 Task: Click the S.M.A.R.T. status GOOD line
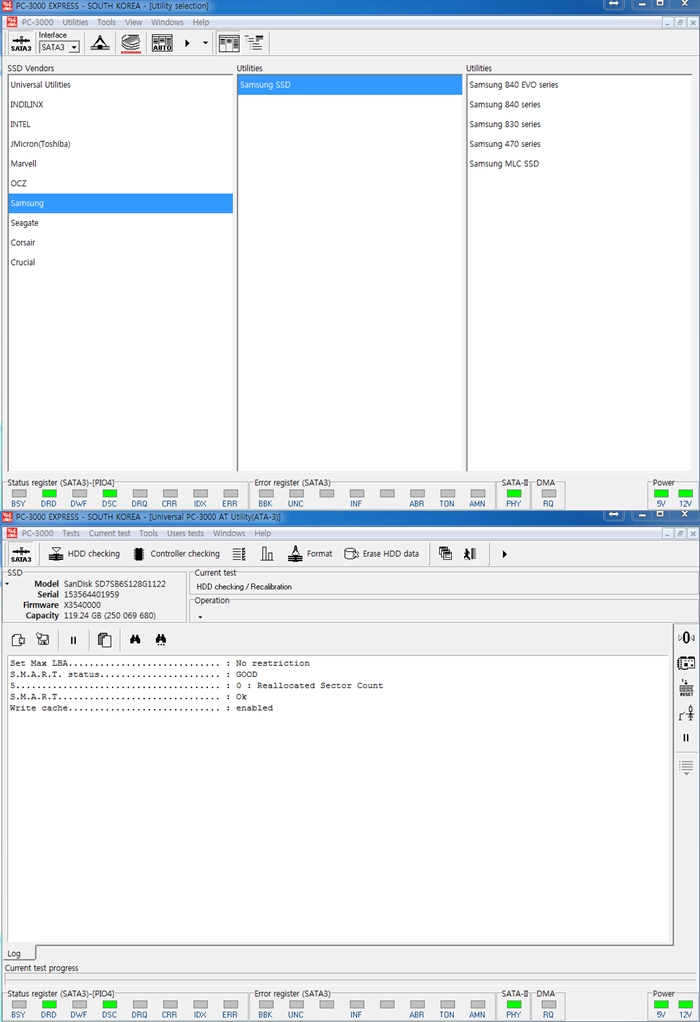coord(134,675)
